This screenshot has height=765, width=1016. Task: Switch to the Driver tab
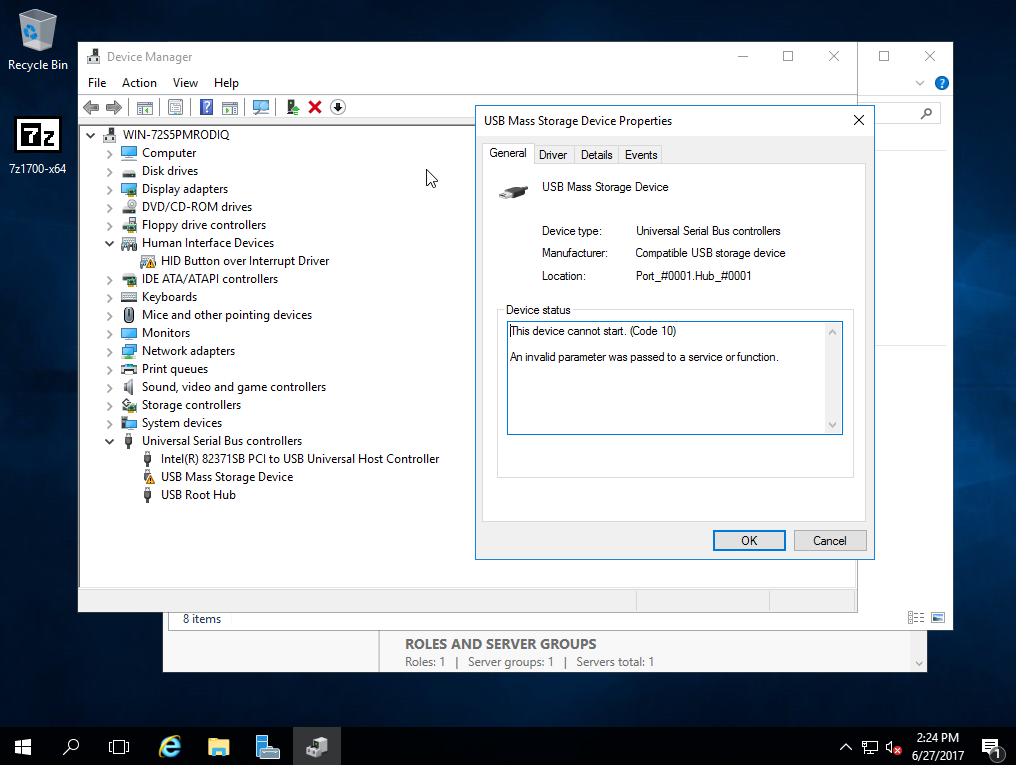point(553,154)
